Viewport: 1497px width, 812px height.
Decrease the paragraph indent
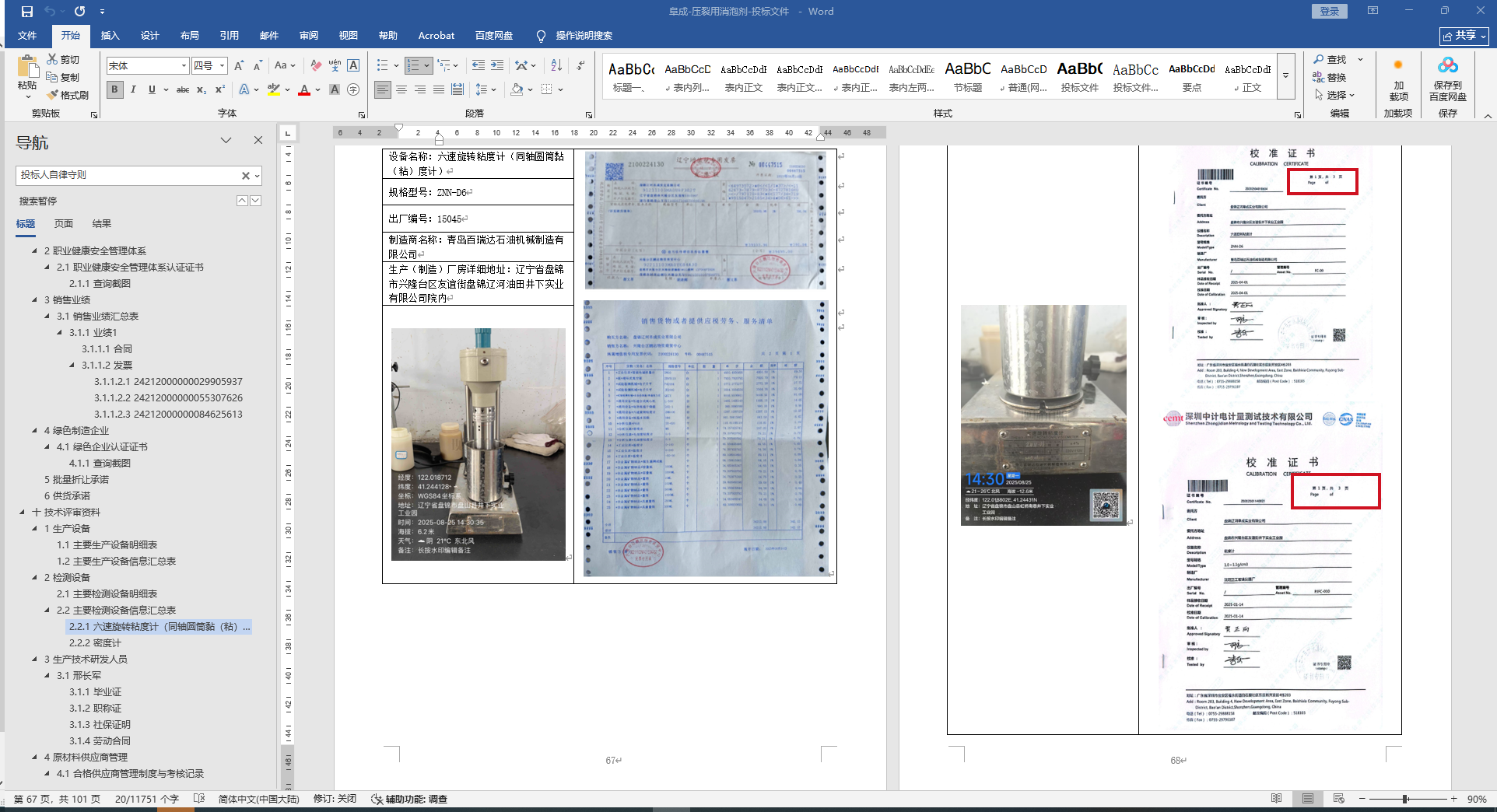coord(478,65)
